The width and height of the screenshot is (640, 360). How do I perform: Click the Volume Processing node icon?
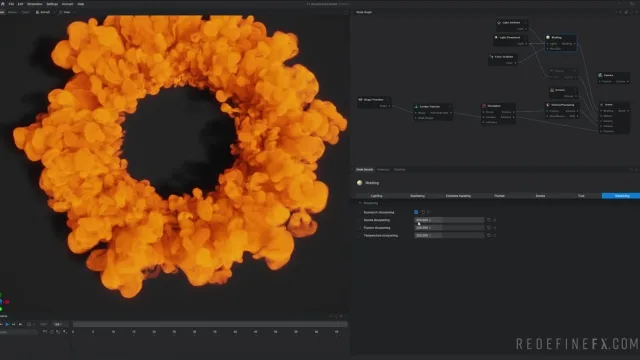click(548, 105)
